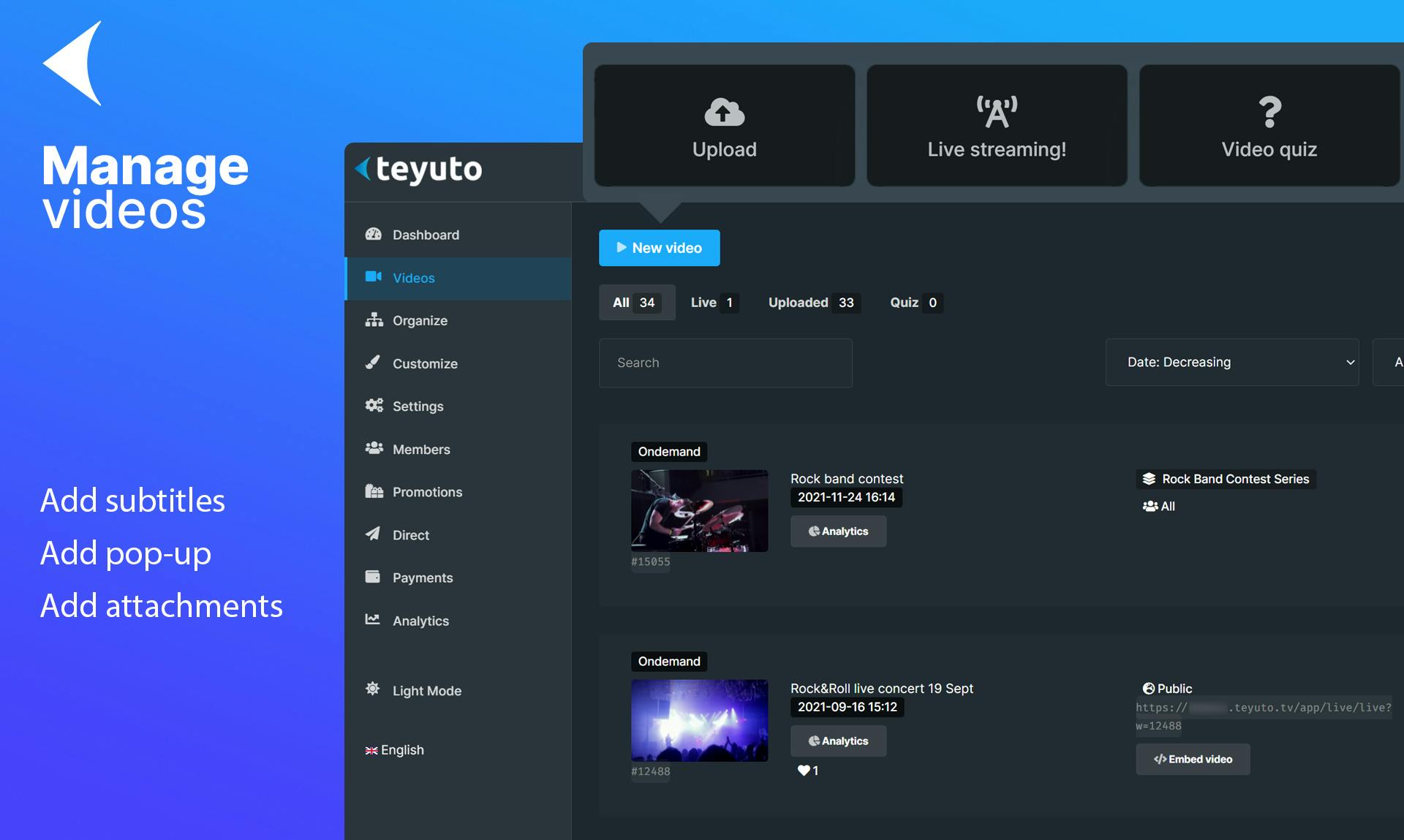Click the Video quiz question mark icon

coord(1270,112)
